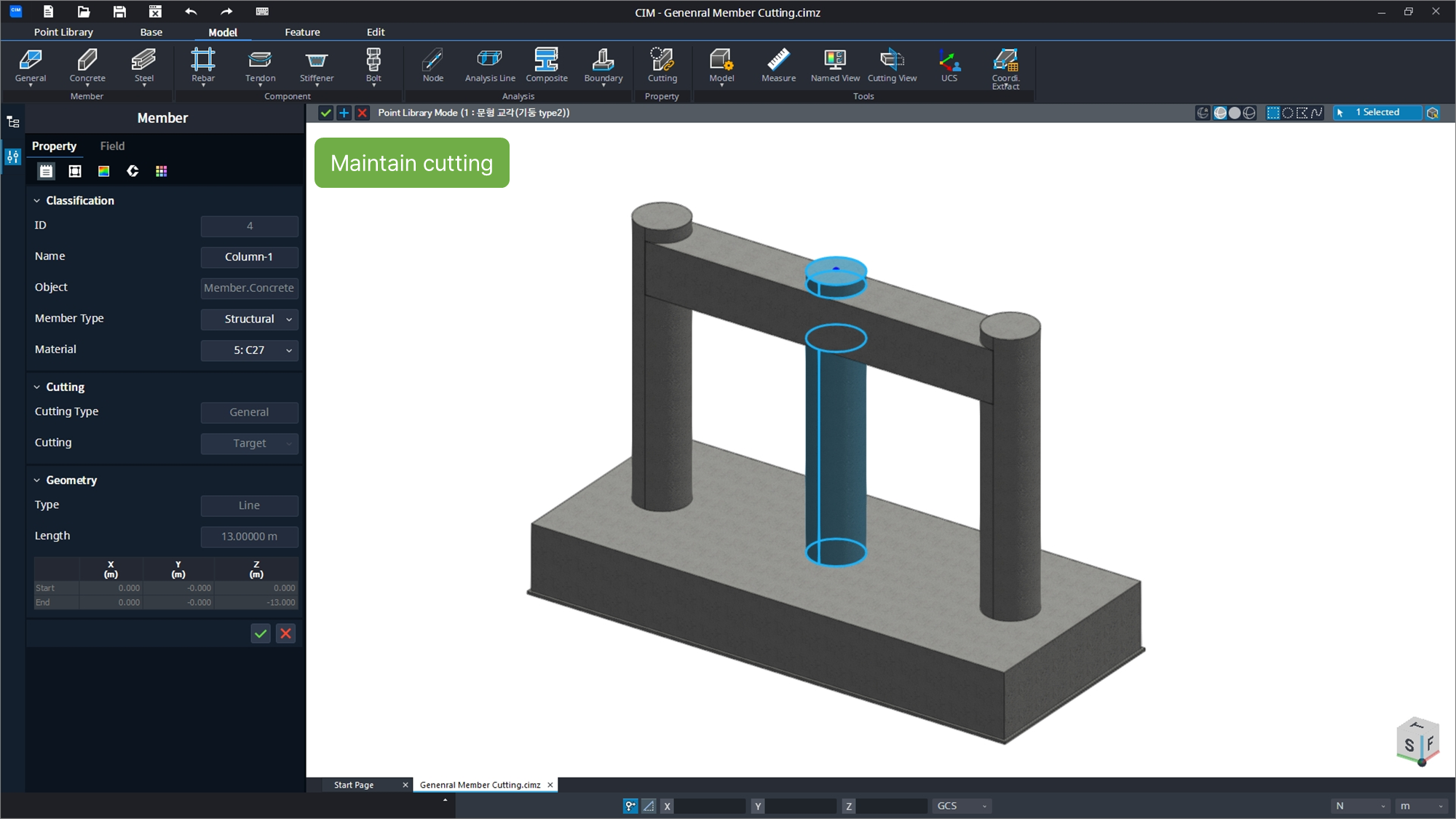Collapse the Classification section
The height and width of the screenshot is (819, 1456).
coord(36,201)
